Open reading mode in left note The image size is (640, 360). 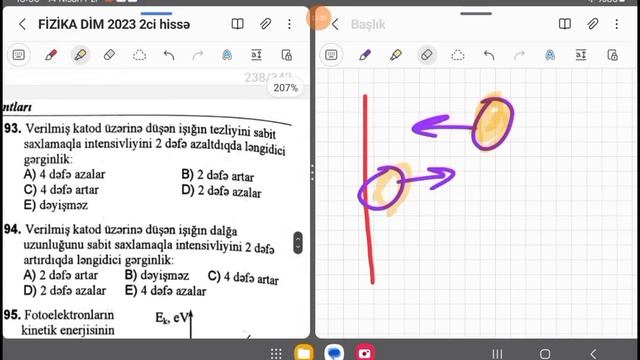point(238,24)
